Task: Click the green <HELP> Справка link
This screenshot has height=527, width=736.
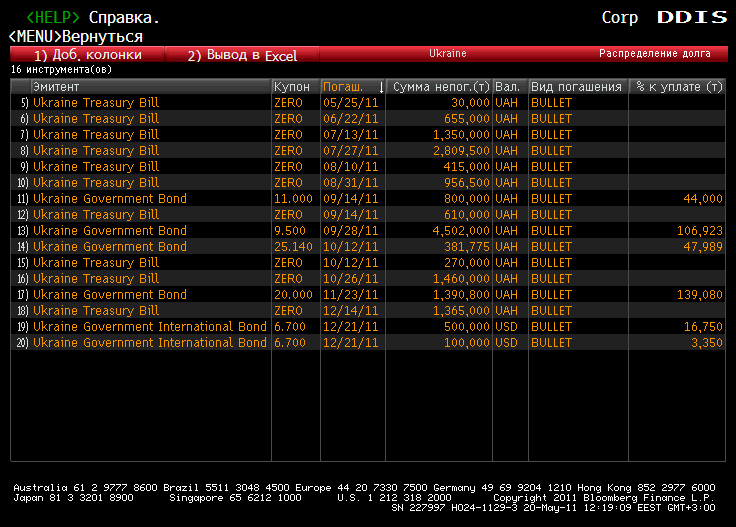Action: pyautogui.click(x=92, y=17)
